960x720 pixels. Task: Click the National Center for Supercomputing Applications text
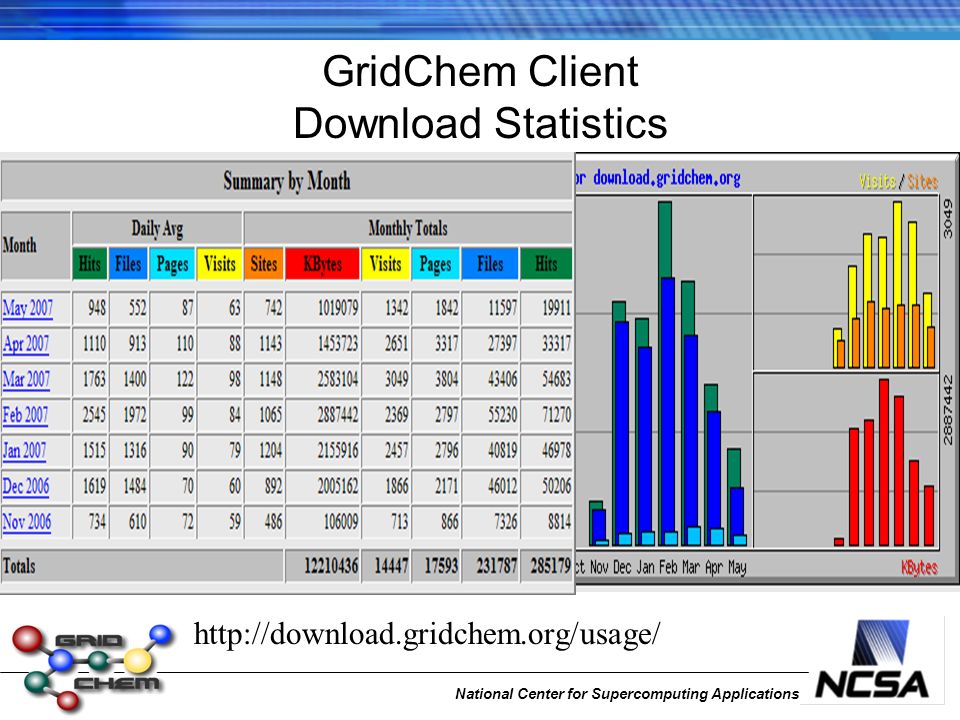point(627,694)
